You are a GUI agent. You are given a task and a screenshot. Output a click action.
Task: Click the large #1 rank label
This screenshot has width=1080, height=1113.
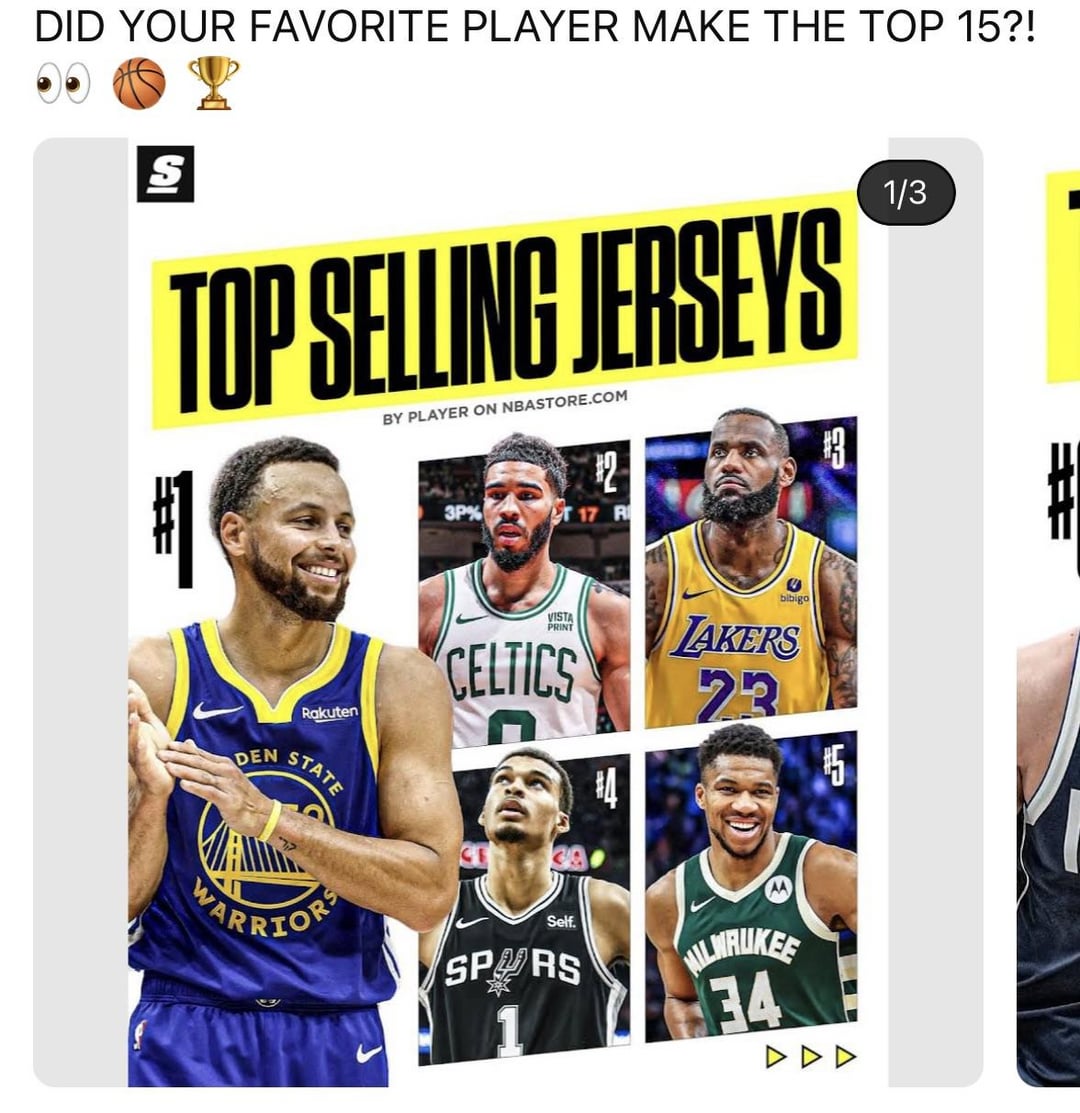pos(174,529)
